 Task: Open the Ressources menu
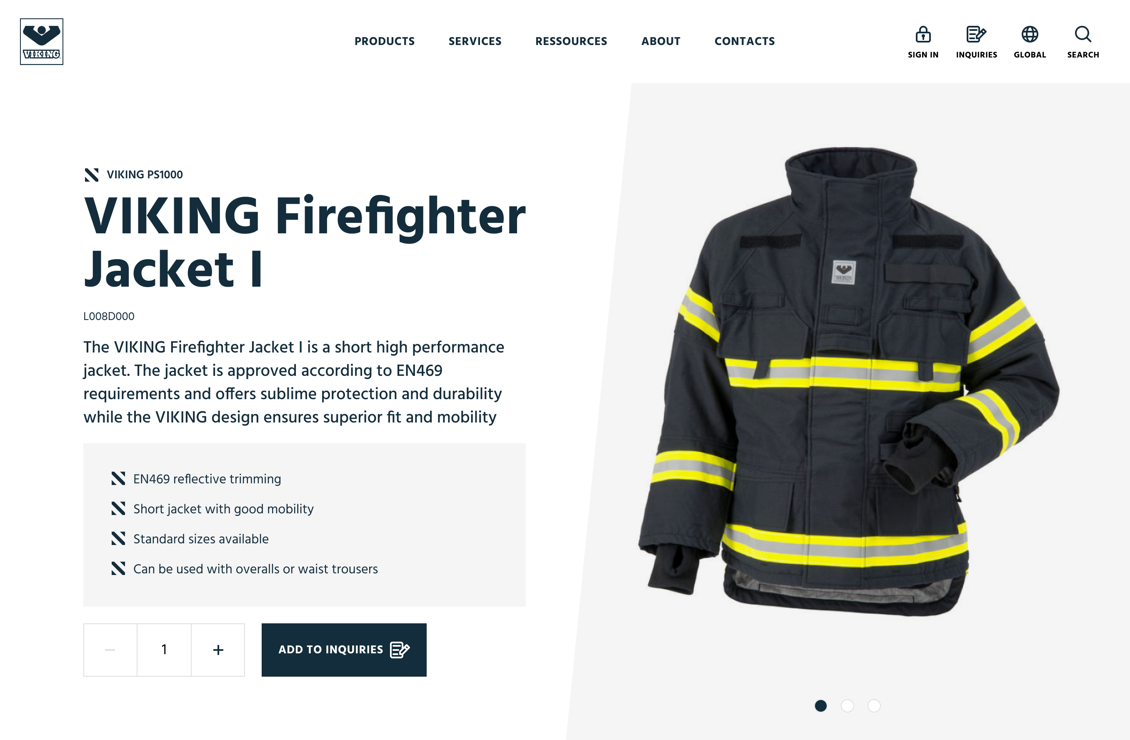tap(571, 41)
